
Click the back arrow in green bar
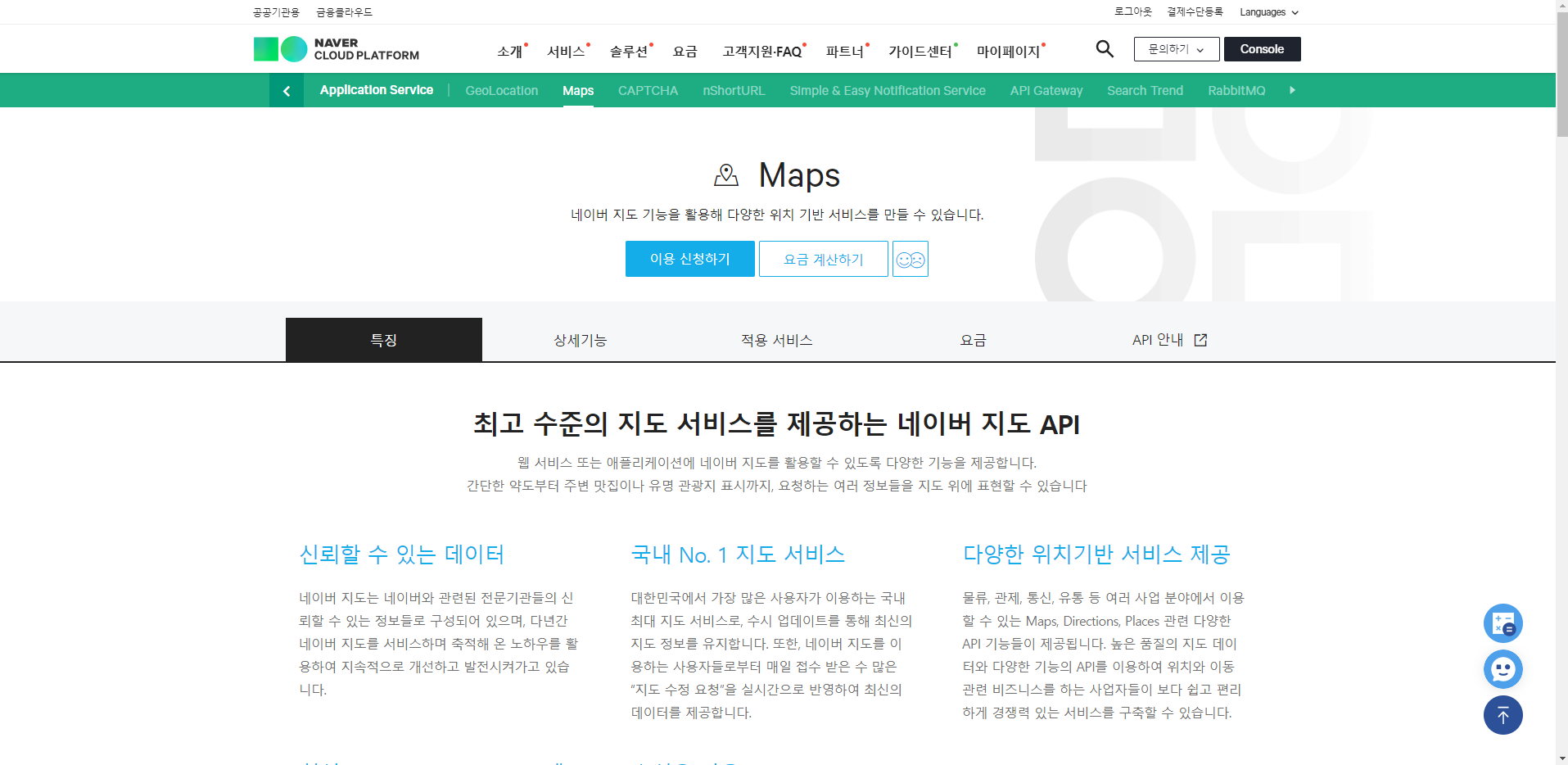pyautogui.click(x=287, y=91)
